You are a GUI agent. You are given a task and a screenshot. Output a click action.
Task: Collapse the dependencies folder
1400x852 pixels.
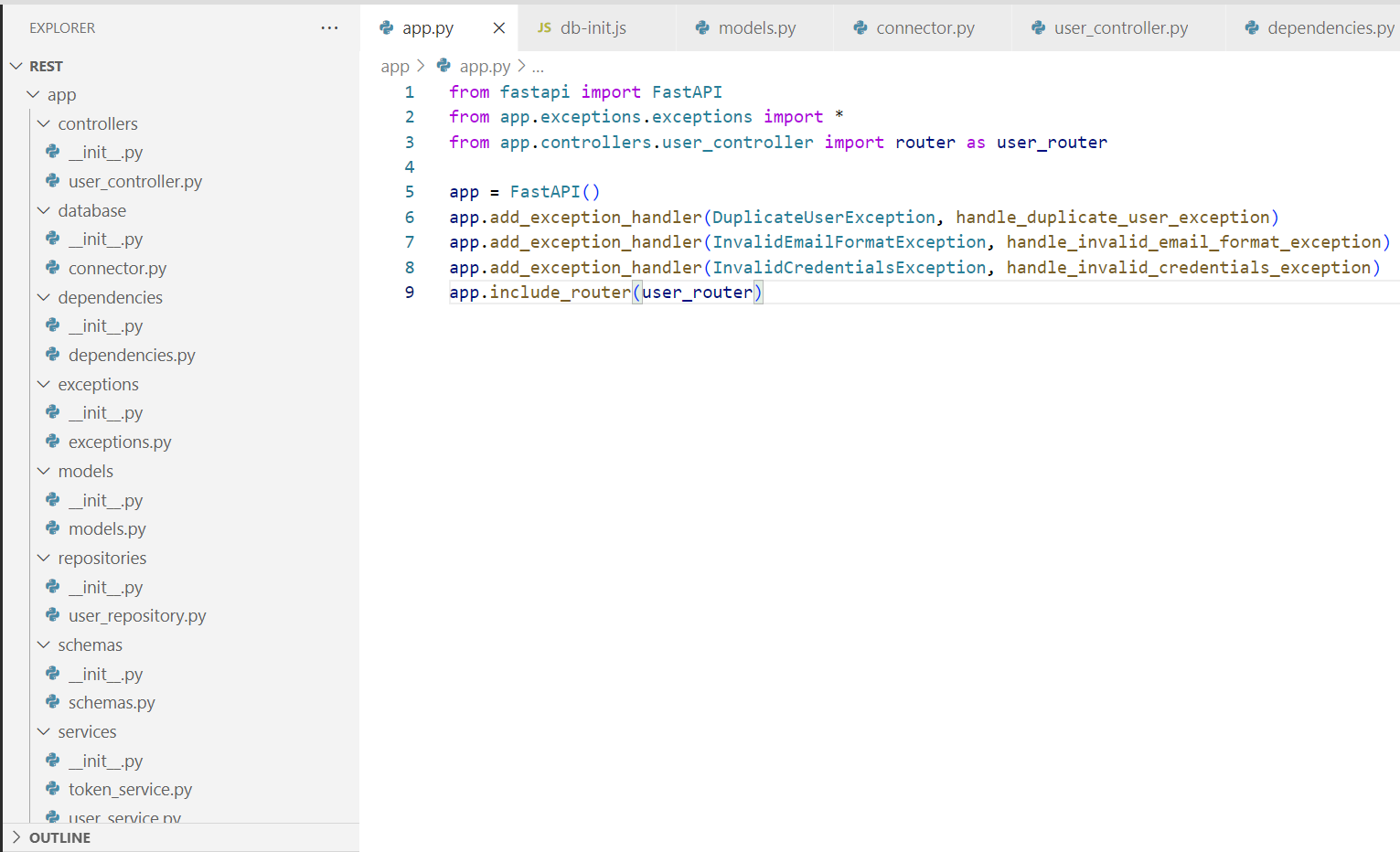43,297
